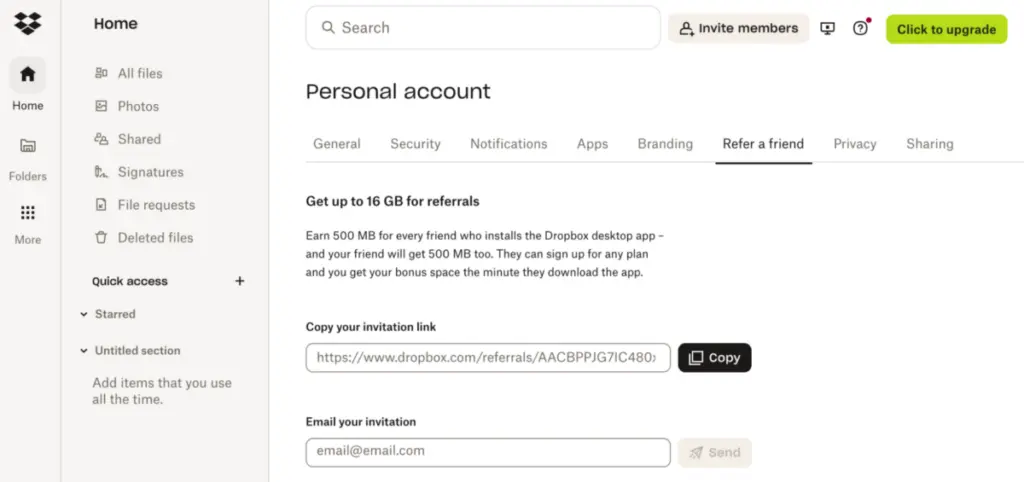Copy the invitation link with Copy button
This screenshot has height=482, width=1024.
pos(714,358)
